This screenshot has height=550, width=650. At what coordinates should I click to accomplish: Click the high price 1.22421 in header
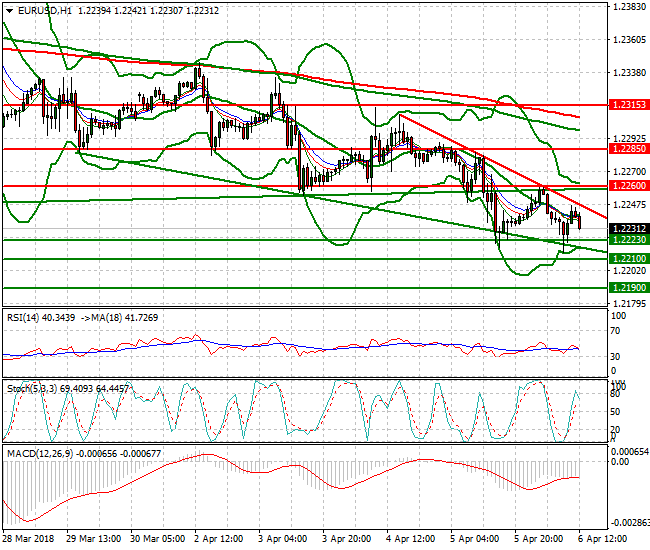pyautogui.click(x=130, y=11)
